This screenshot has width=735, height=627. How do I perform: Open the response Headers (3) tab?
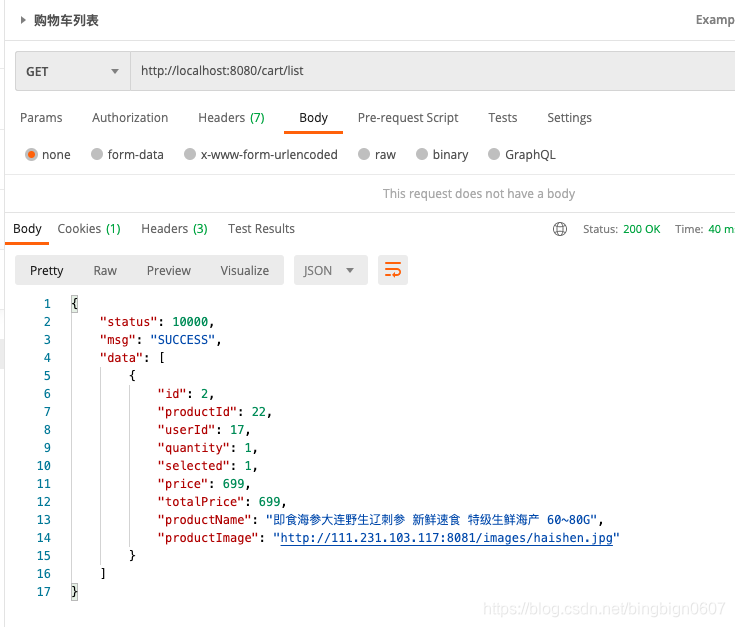pyautogui.click(x=174, y=229)
